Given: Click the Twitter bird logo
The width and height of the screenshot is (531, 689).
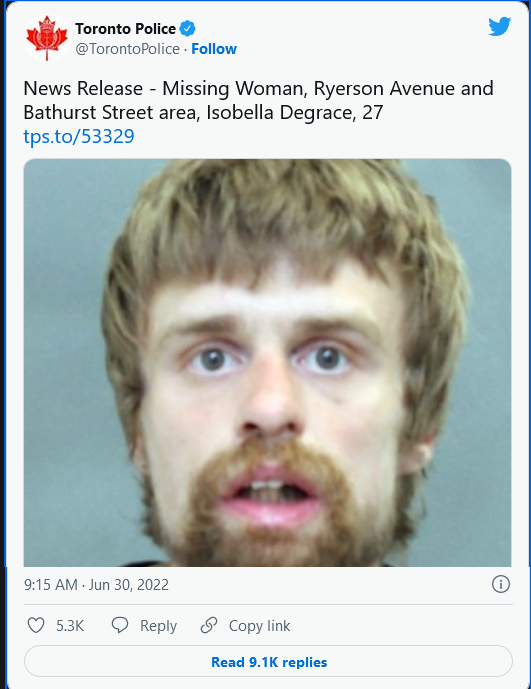Looking at the screenshot, I should coord(499,26).
